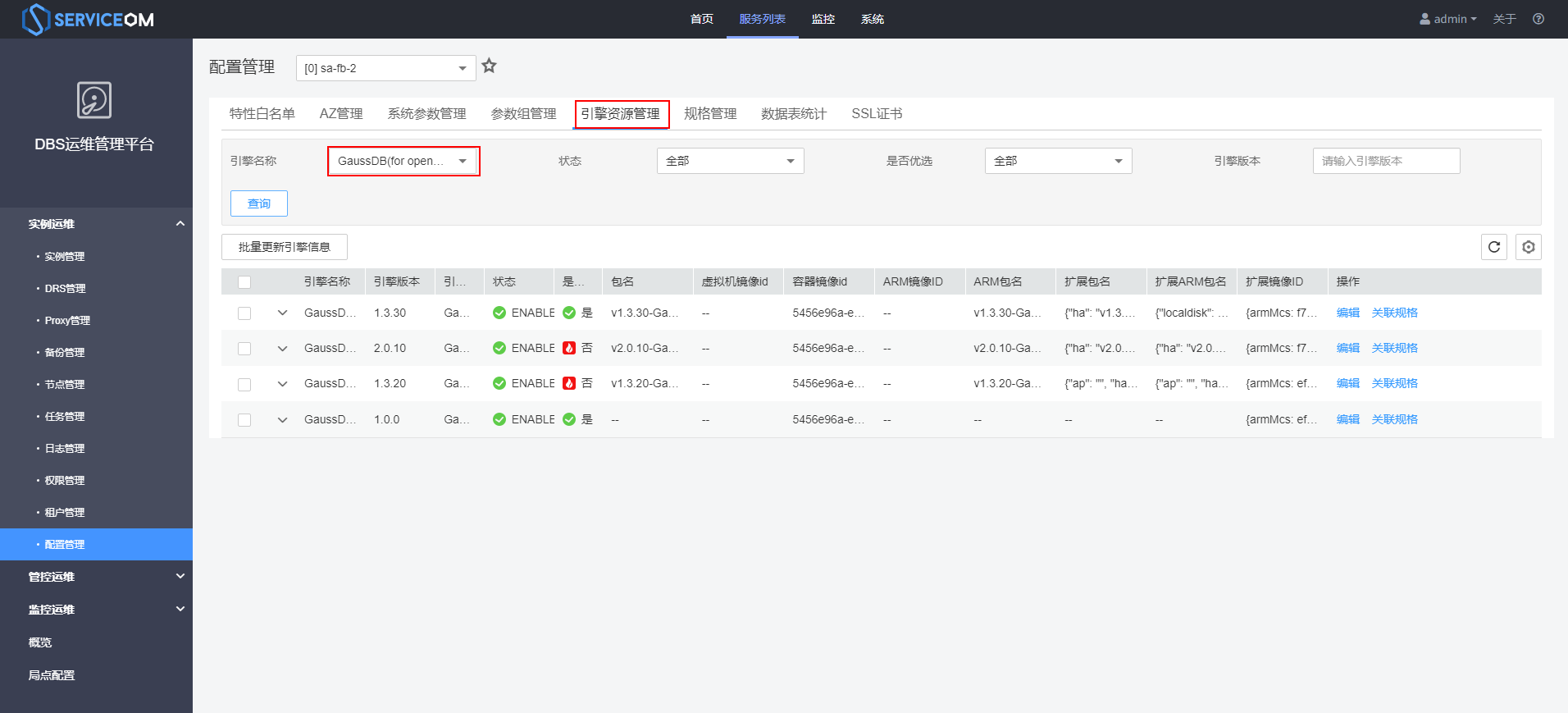The height and width of the screenshot is (713, 1568).
Task: Click 关联规格 for version 2.0.10 row
Action: coord(1395,348)
